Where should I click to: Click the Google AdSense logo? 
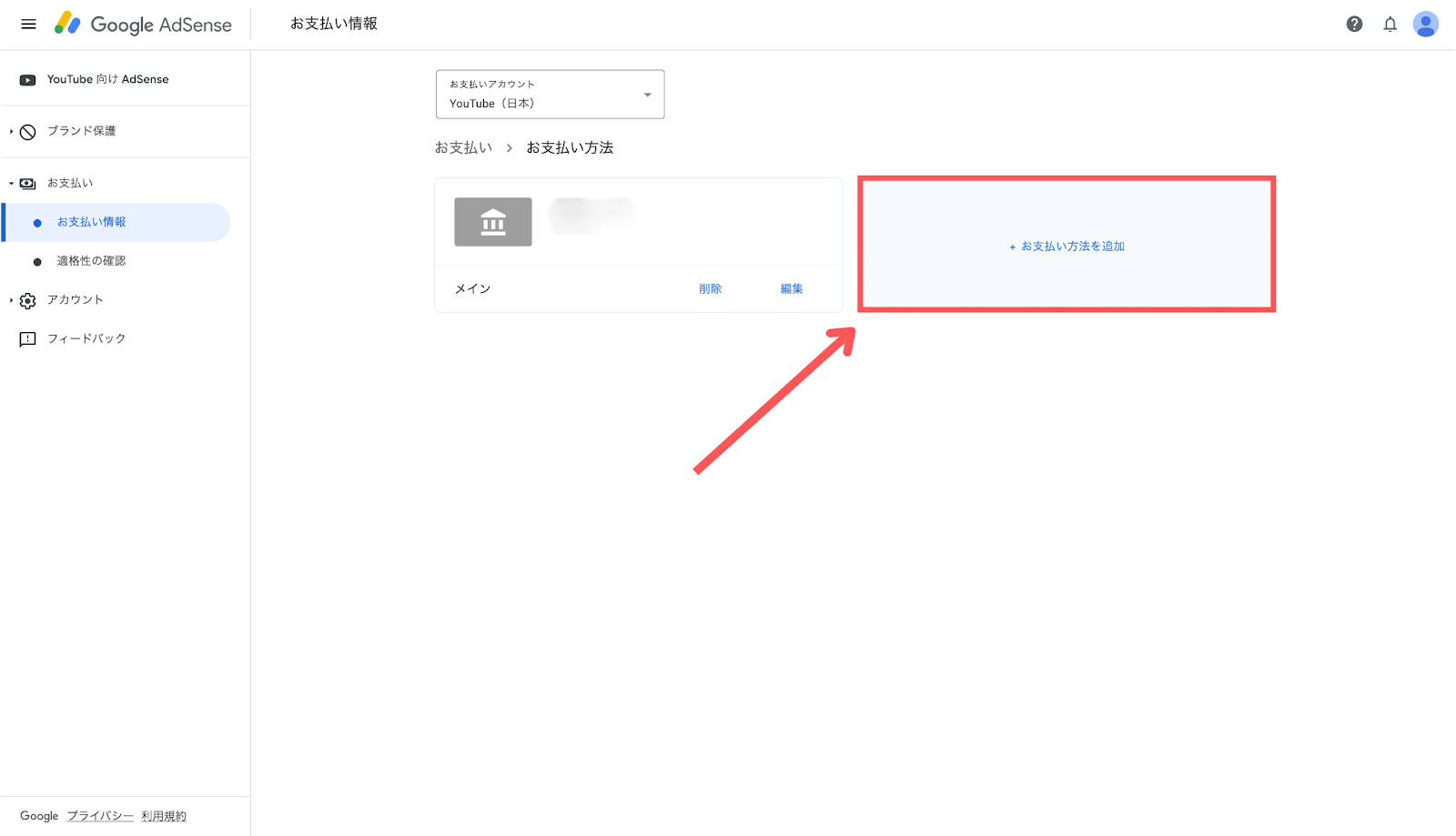point(143,25)
